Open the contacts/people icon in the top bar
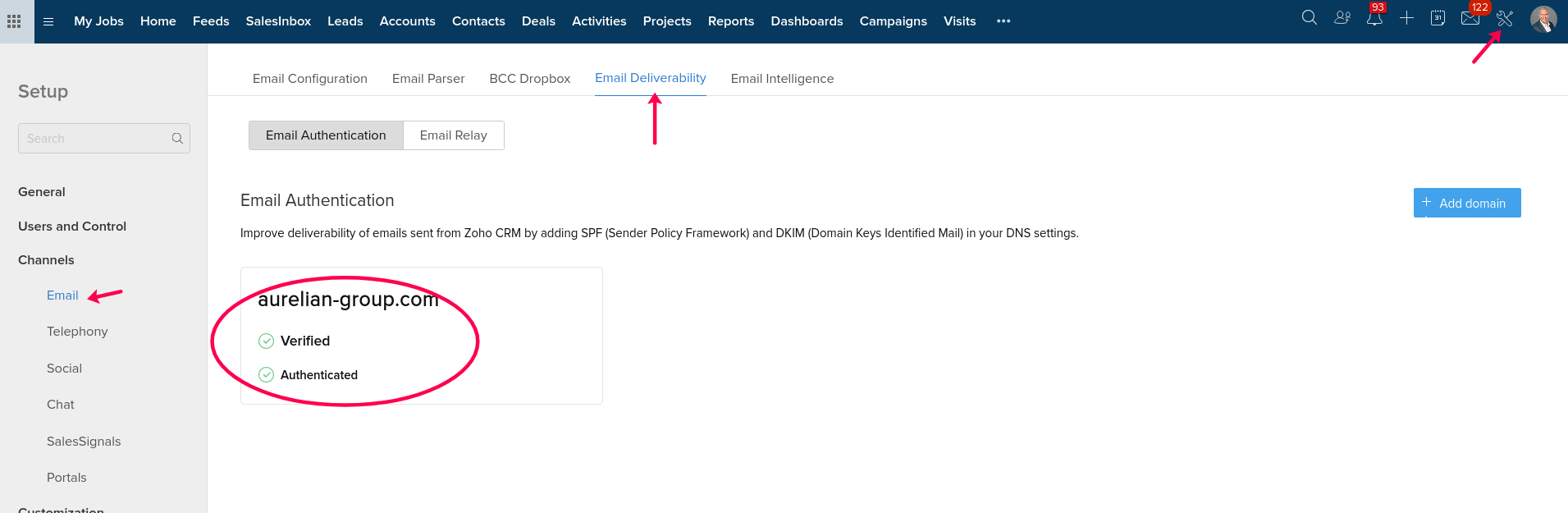 coord(1342,18)
